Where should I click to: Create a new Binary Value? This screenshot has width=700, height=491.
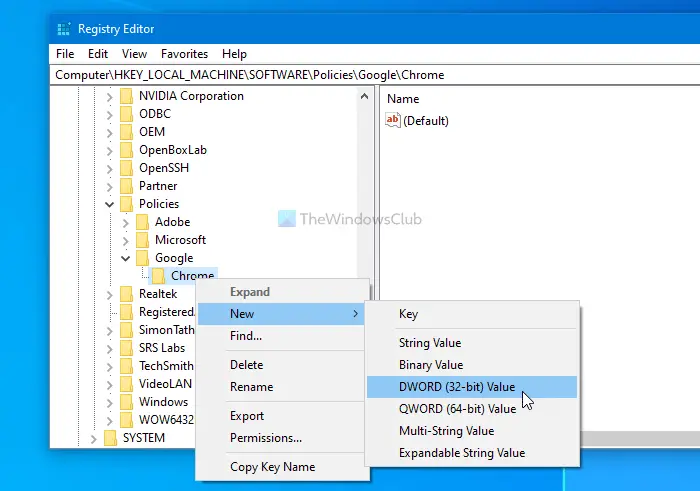(x=472, y=365)
